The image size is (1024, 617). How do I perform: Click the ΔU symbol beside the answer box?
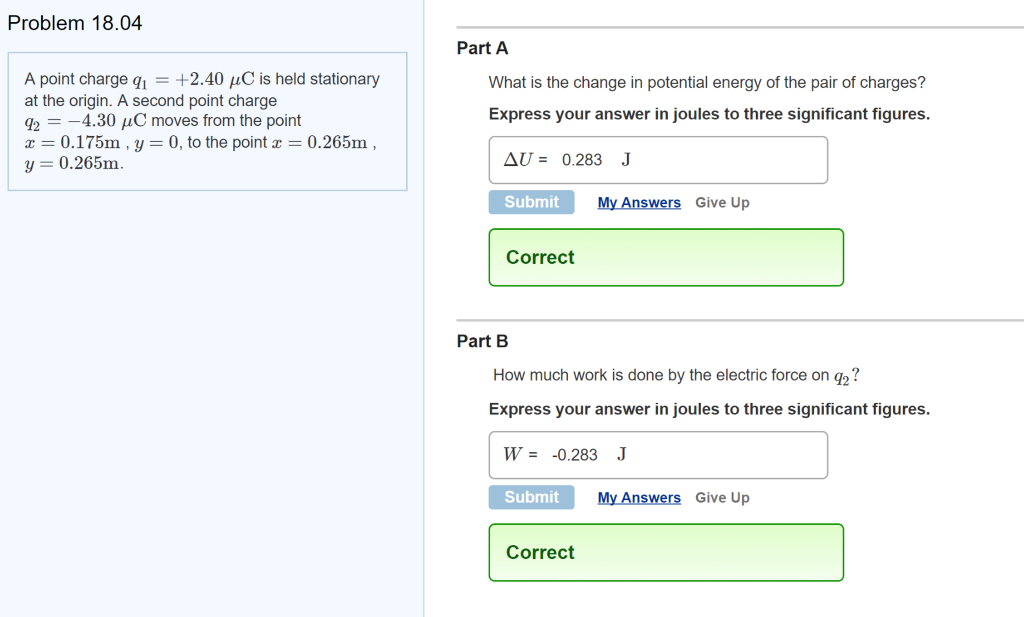pyautogui.click(x=519, y=160)
